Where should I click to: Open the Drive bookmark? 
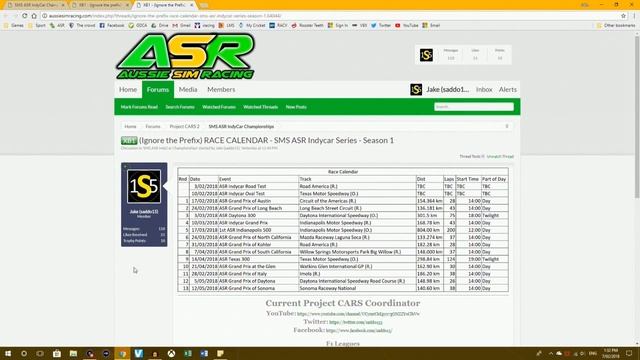160,25
